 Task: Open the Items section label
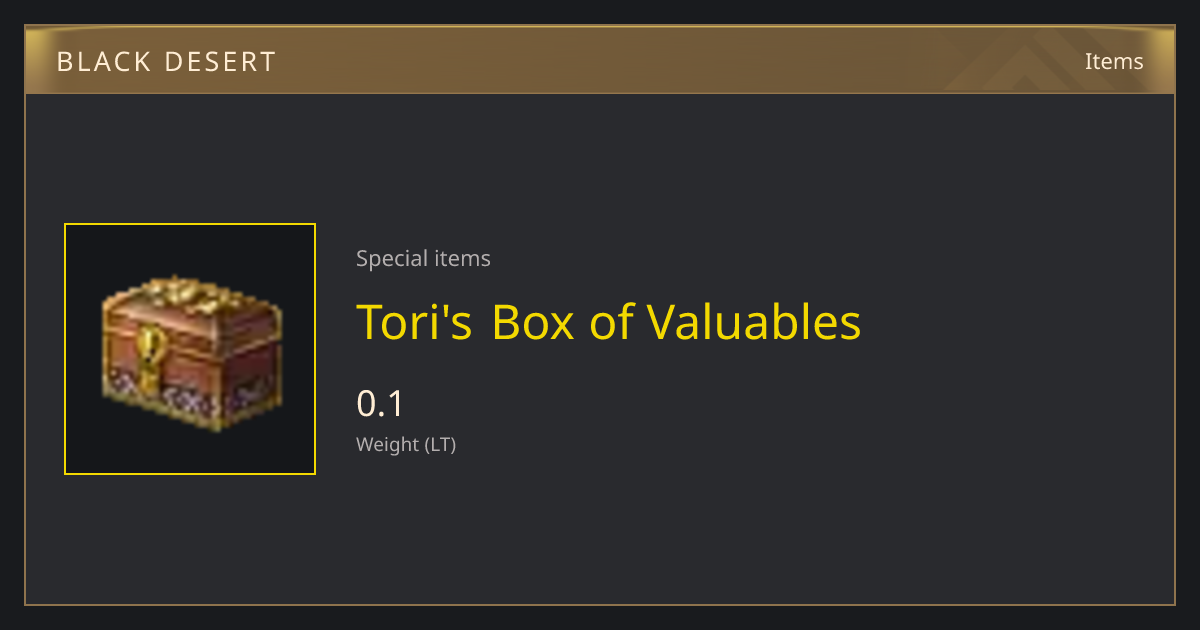tap(1114, 61)
